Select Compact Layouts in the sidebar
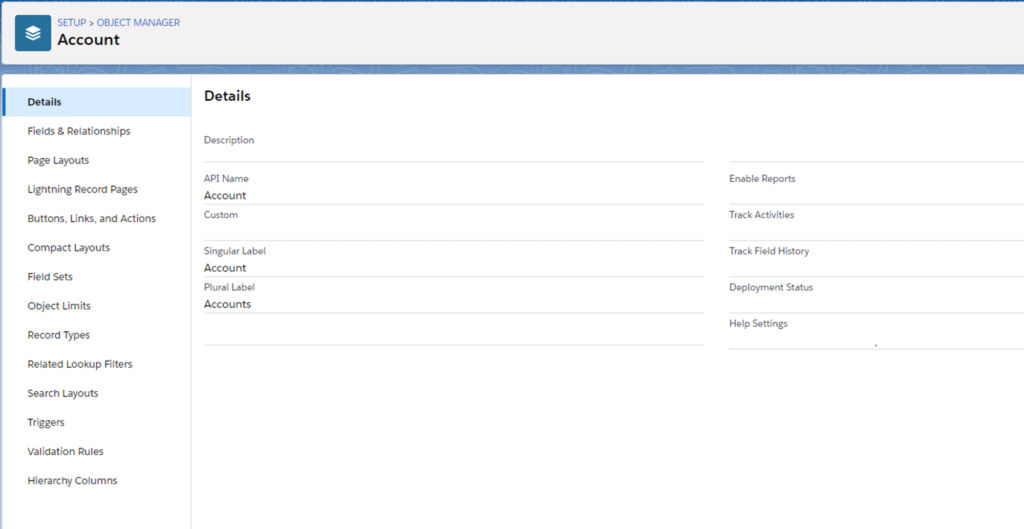The image size is (1024, 529). pos(69,248)
